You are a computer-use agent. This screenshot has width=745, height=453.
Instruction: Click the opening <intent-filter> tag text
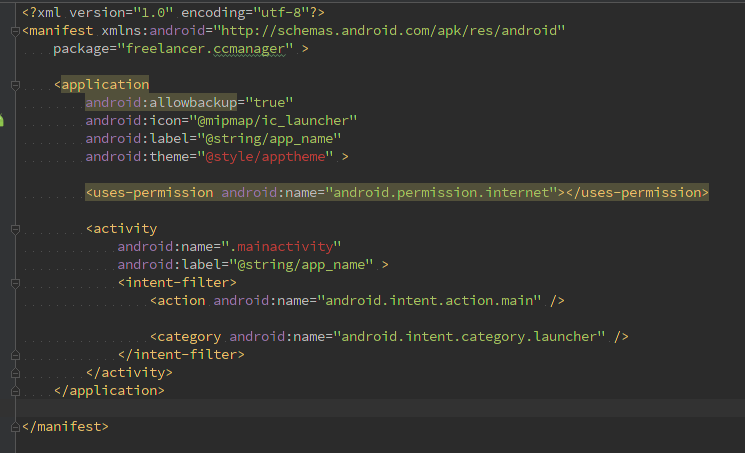pos(177,282)
